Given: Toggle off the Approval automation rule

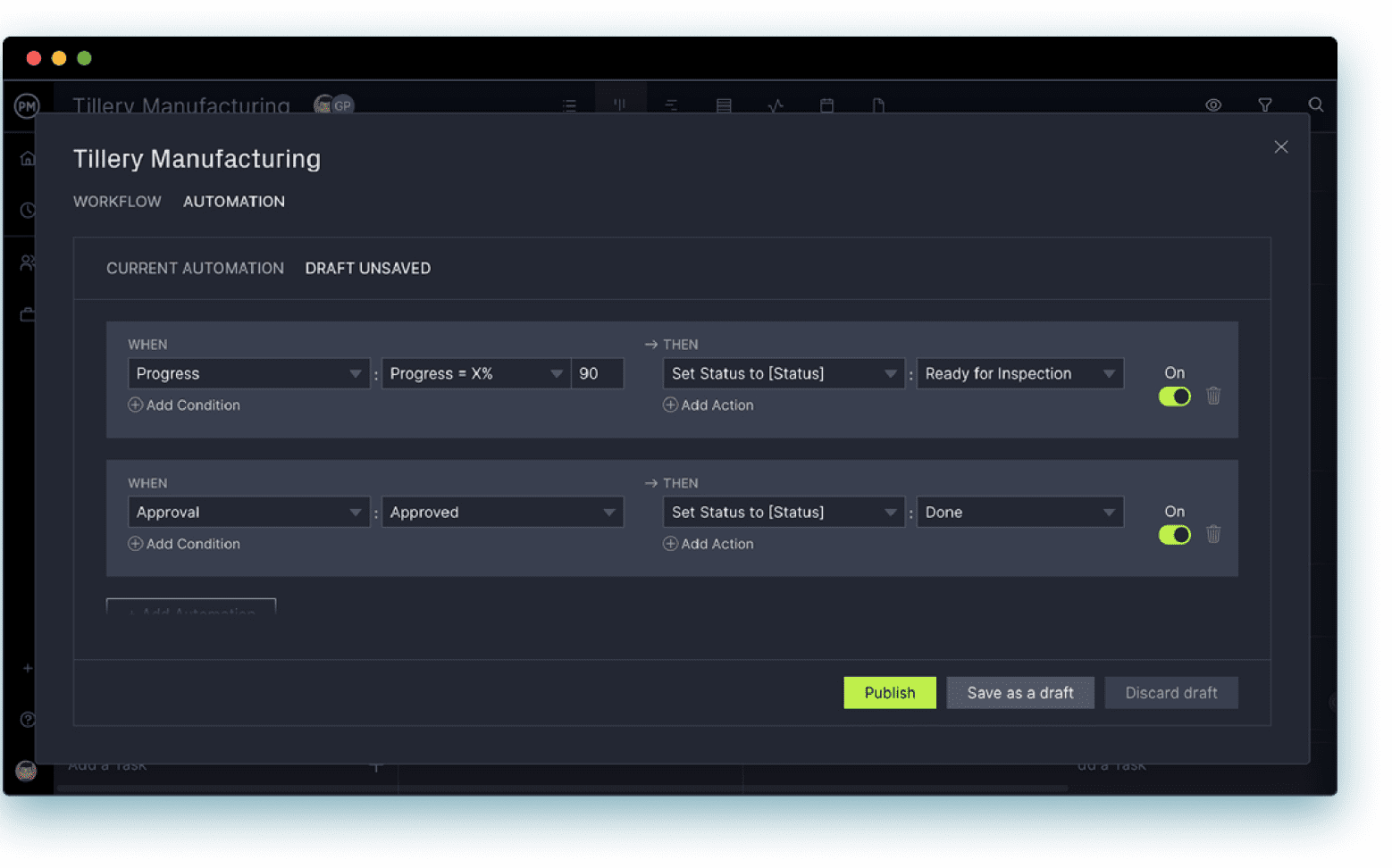Looking at the screenshot, I should pos(1174,534).
